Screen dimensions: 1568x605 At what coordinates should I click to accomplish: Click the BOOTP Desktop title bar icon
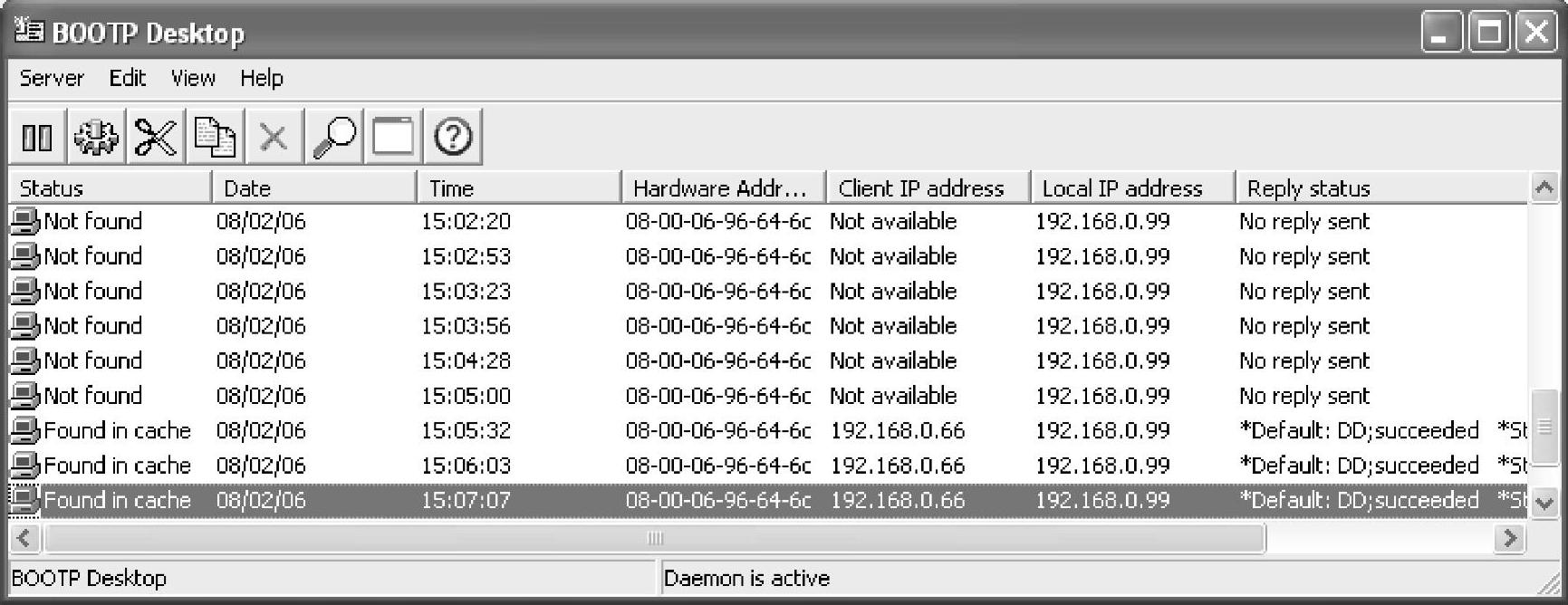(x=30, y=32)
